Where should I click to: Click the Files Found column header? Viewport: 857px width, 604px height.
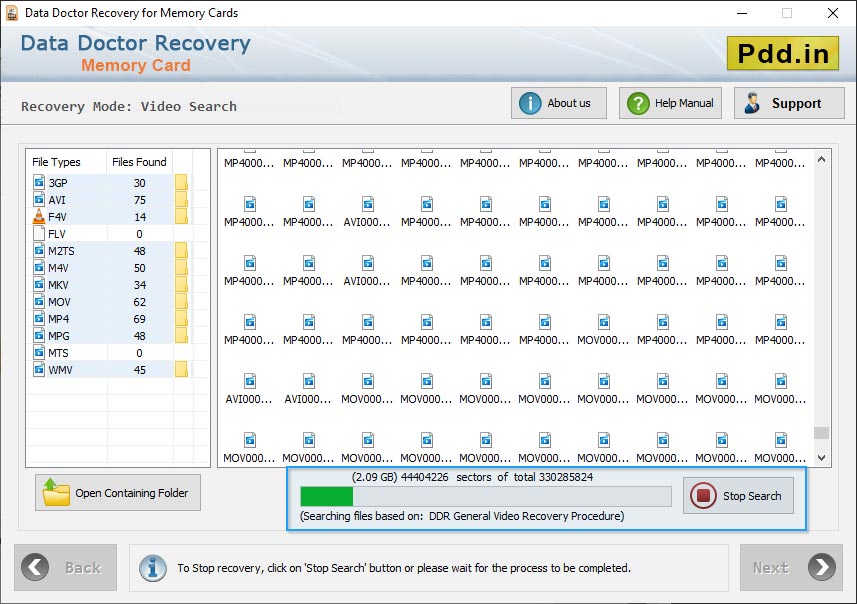[139, 162]
